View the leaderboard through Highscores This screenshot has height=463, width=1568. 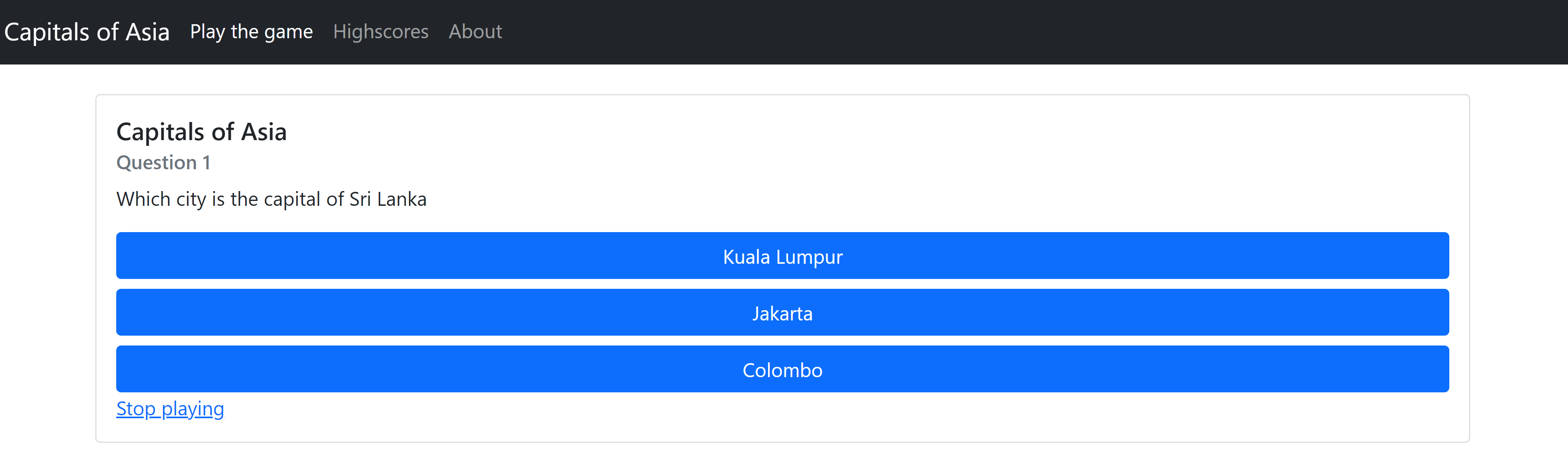point(380,32)
